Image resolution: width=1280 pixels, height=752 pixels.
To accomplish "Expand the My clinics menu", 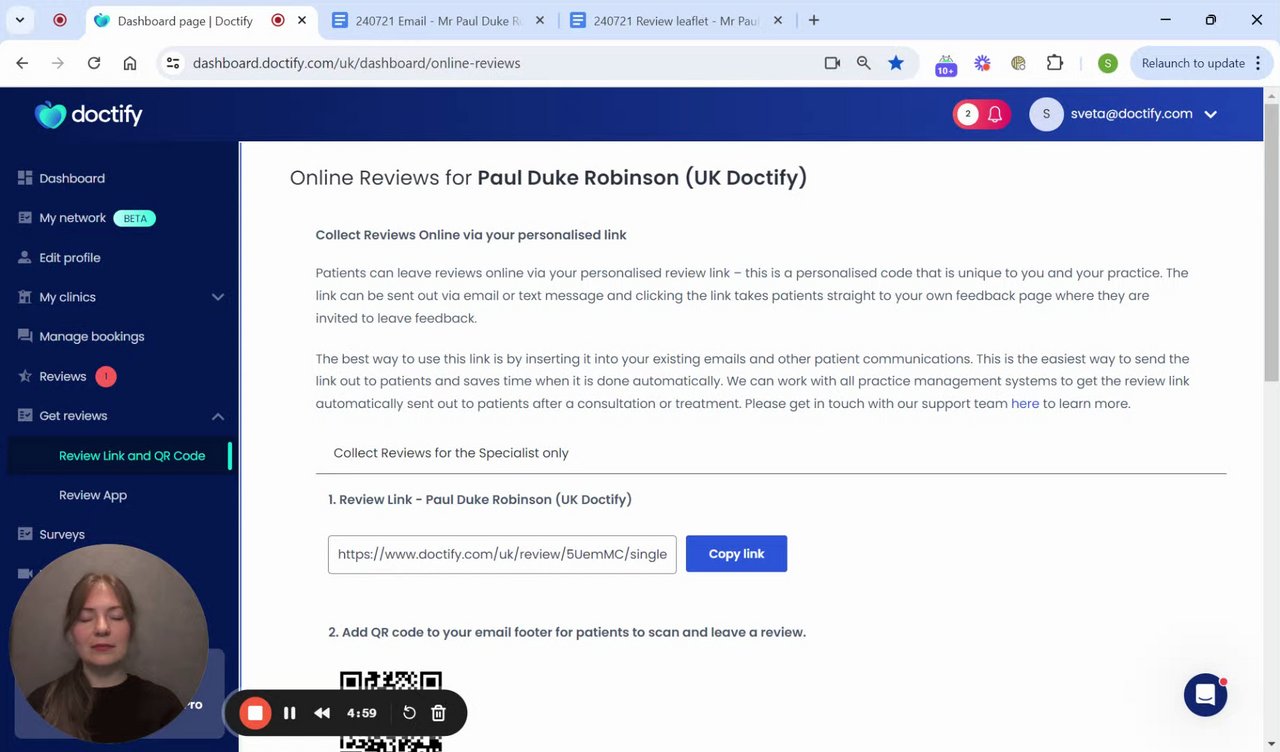I will click(217, 297).
